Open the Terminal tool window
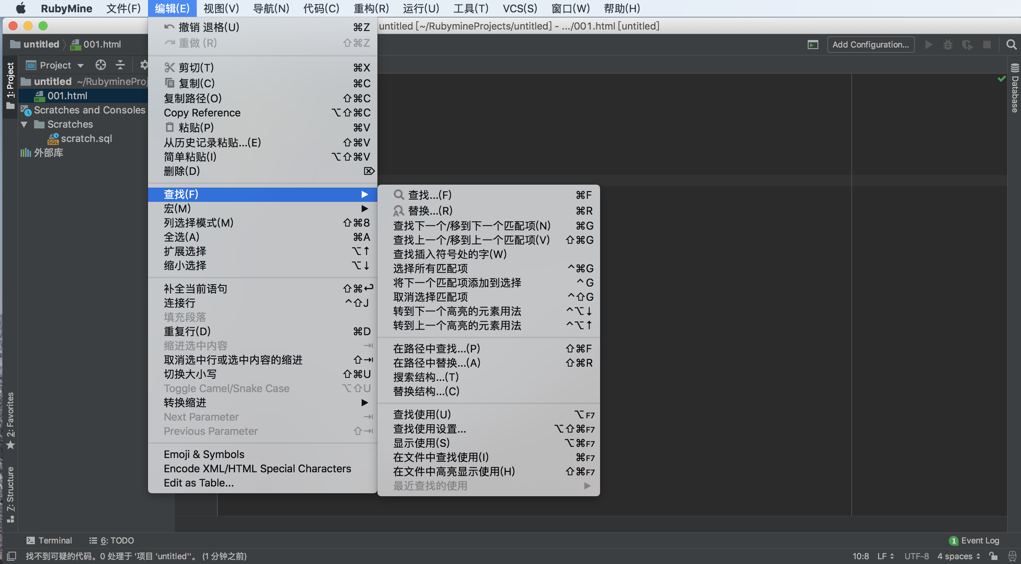Image resolution: width=1021 pixels, height=564 pixels. point(49,541)
